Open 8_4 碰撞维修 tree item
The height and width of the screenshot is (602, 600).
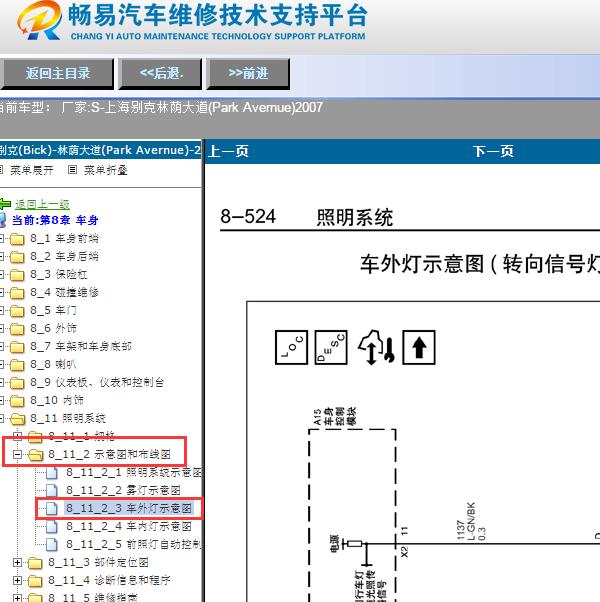64,293
